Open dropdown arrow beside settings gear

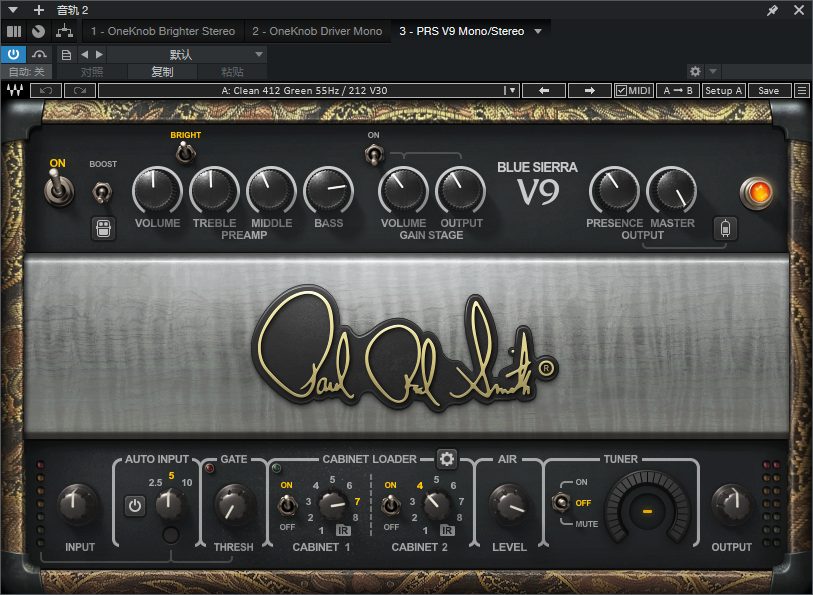713,71
